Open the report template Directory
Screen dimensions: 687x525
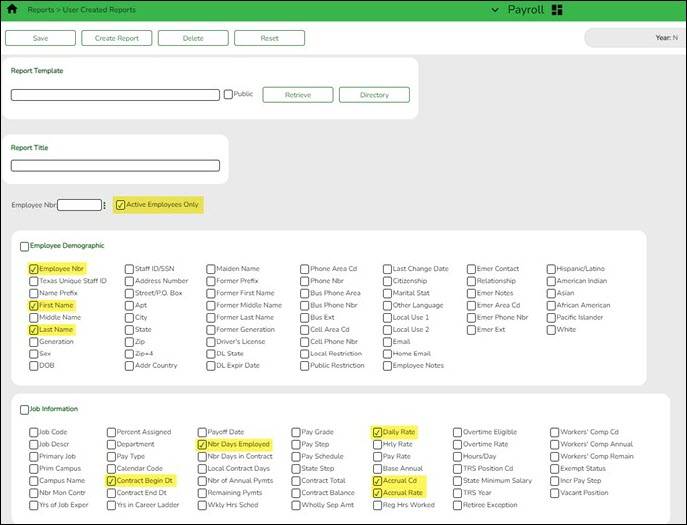pos(374,95)
